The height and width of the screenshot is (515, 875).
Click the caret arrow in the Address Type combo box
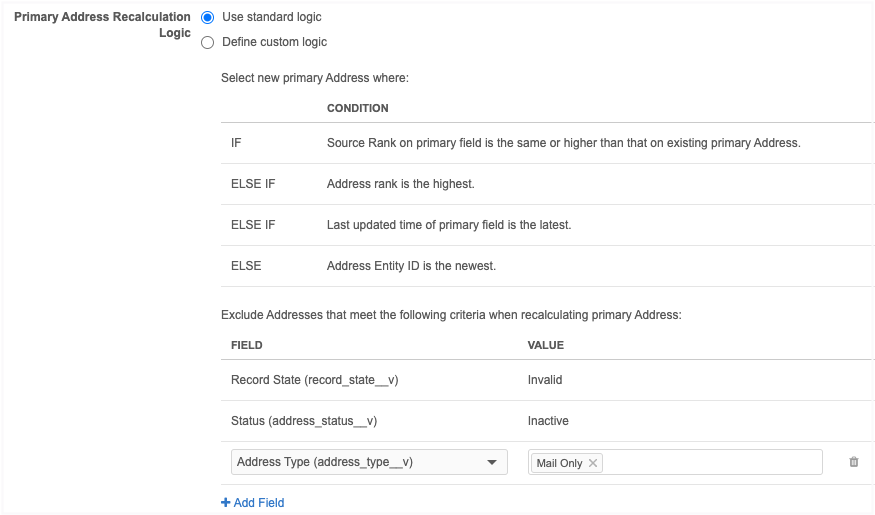pyautogui.click(x=491, y=462)
